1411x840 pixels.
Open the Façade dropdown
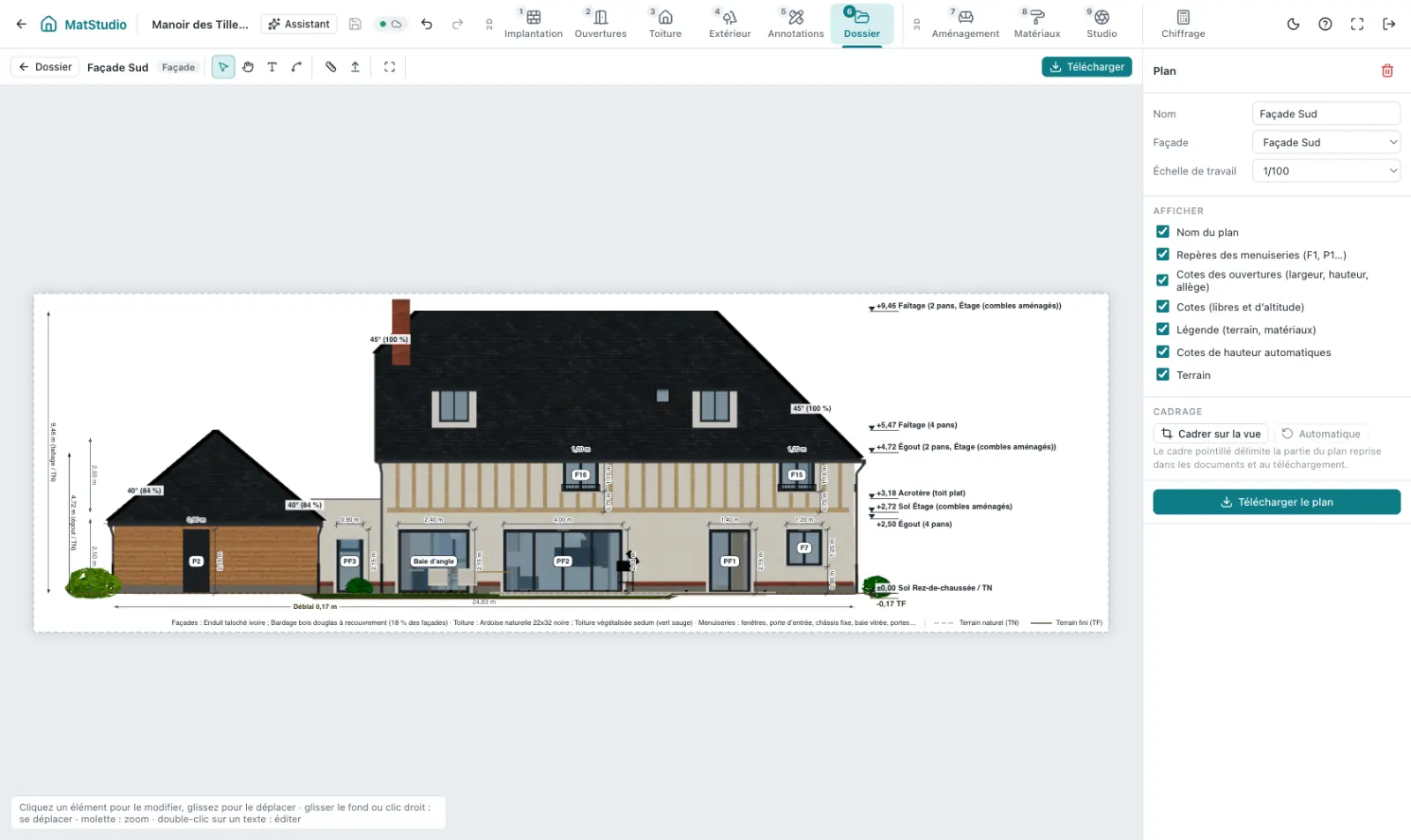(x=1326, y=142)
